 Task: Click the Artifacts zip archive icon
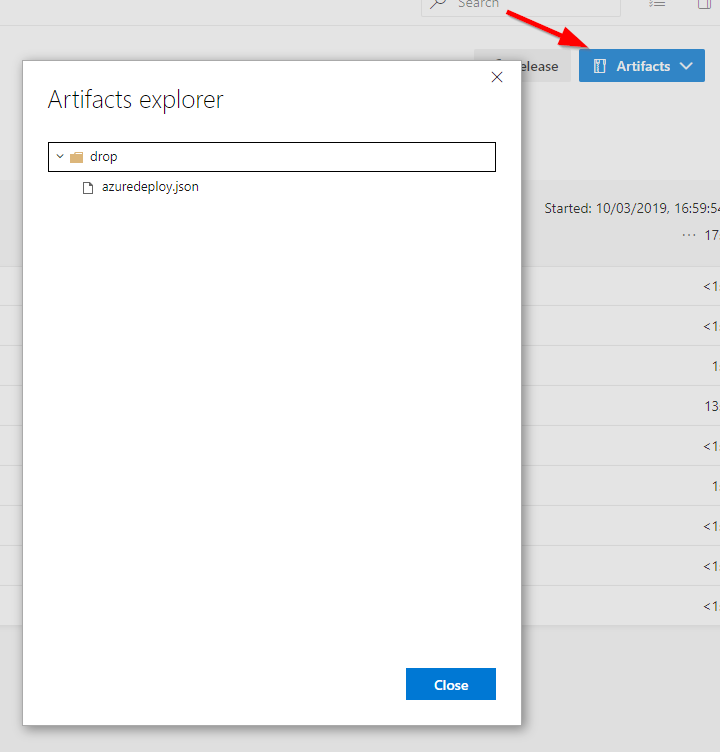[x=600, y=66]
